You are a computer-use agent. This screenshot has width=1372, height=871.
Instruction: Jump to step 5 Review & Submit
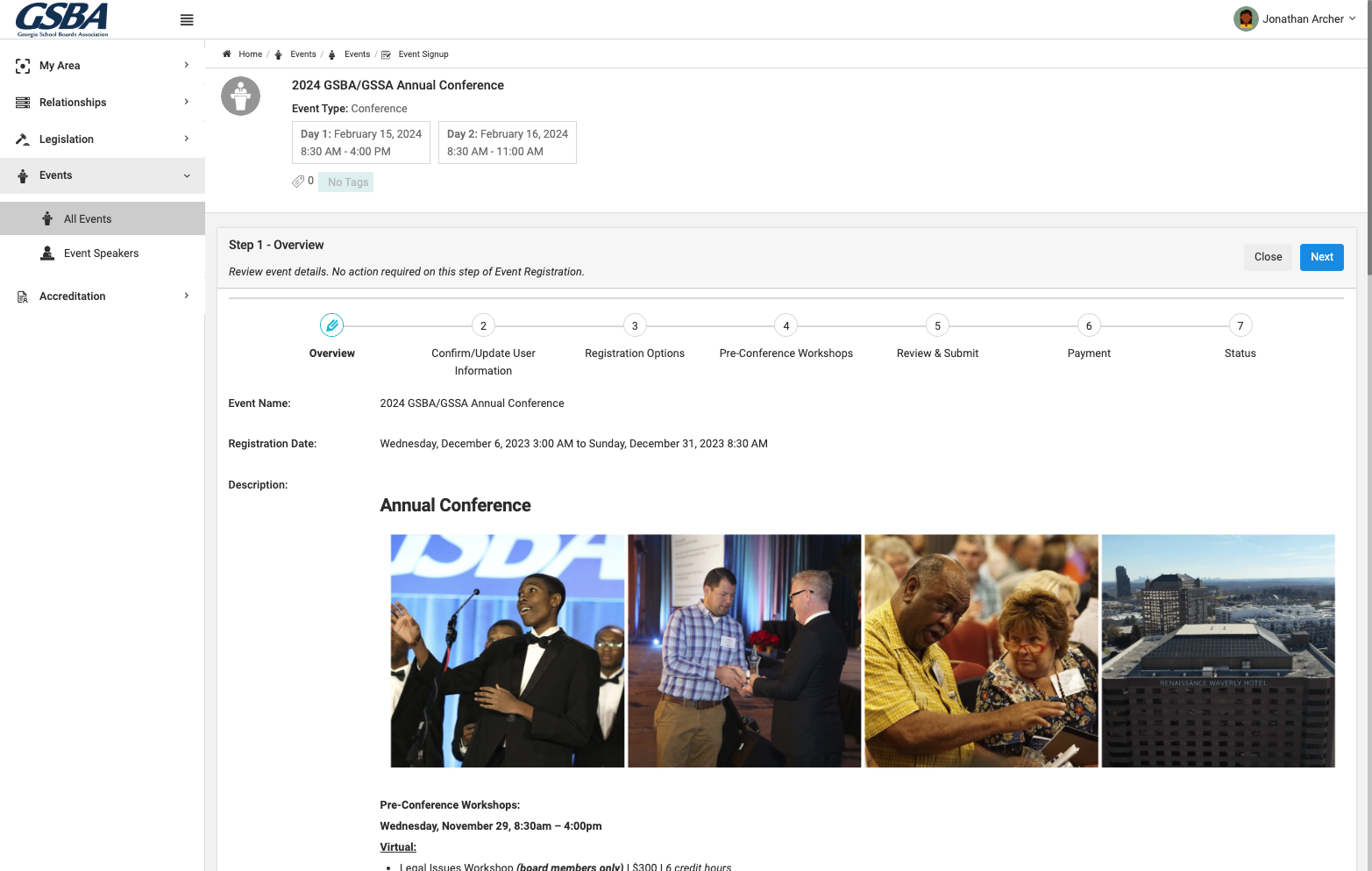tap(937, 325)
